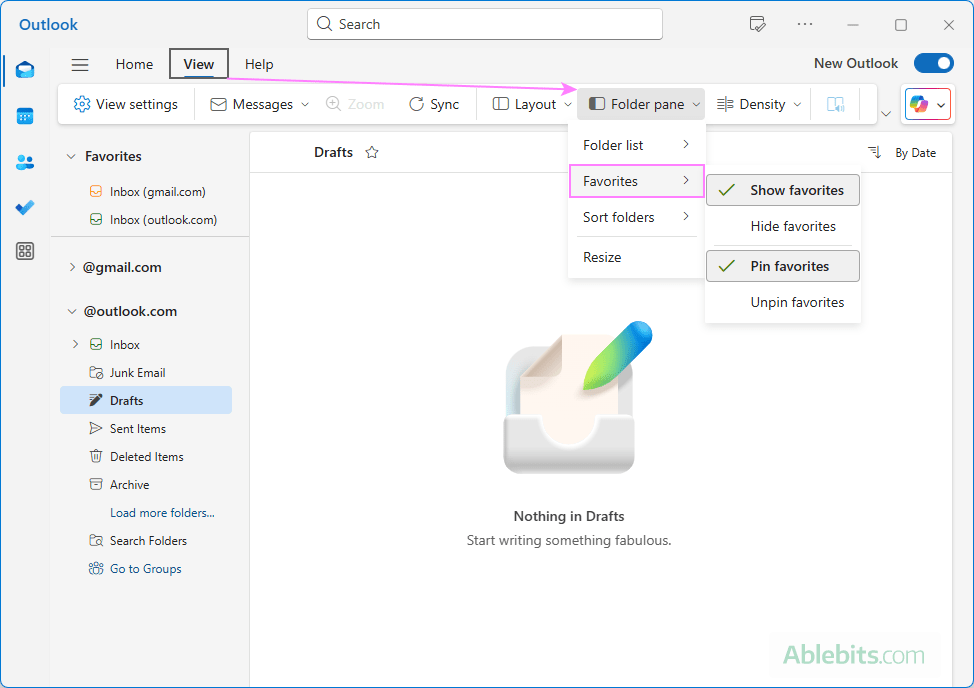Open the Layout dropdown
The width and height of the screenshot is (974, 688).
(532, 104)
